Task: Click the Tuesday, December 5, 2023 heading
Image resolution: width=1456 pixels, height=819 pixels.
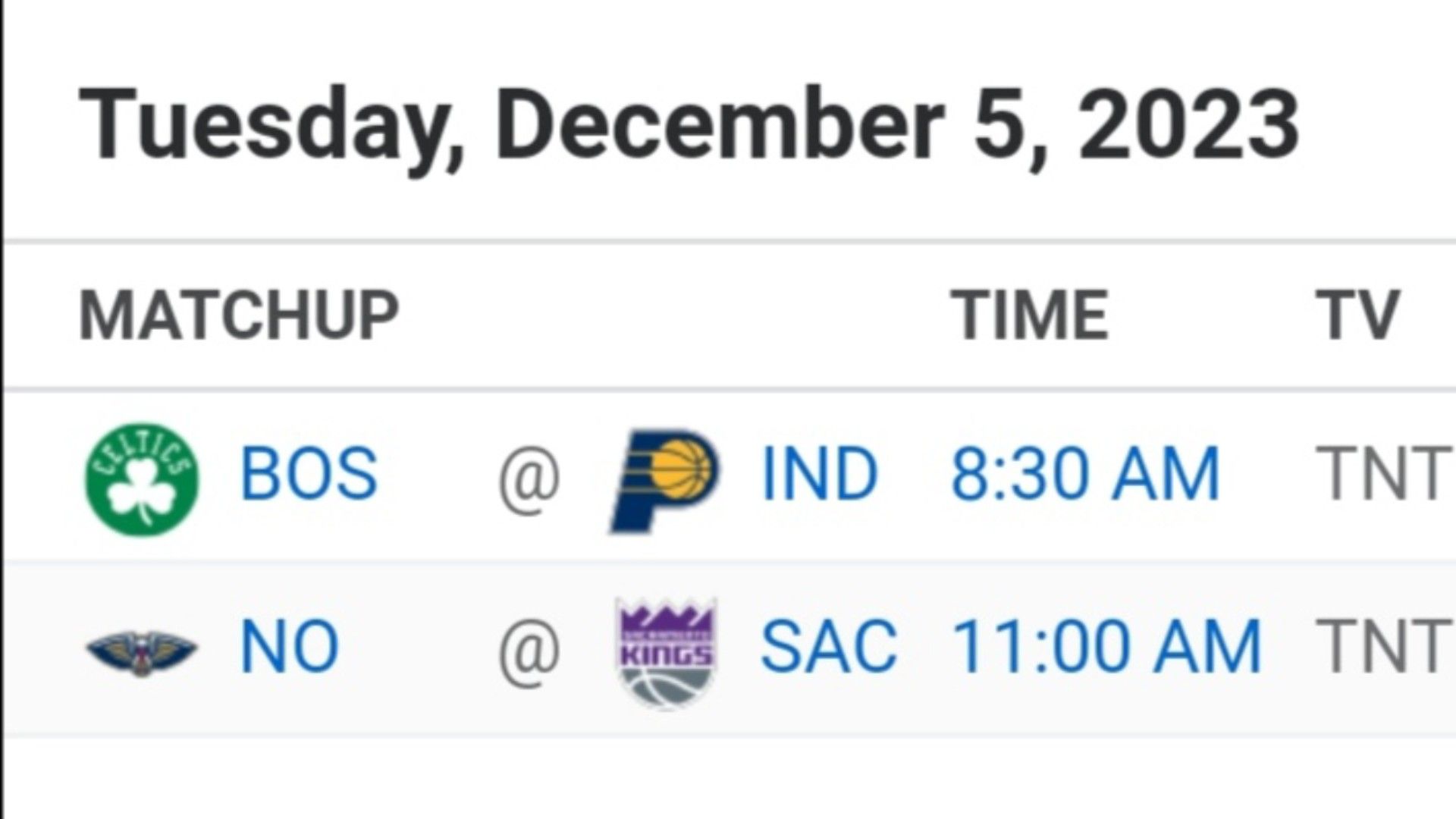Action: click(689, 126)
